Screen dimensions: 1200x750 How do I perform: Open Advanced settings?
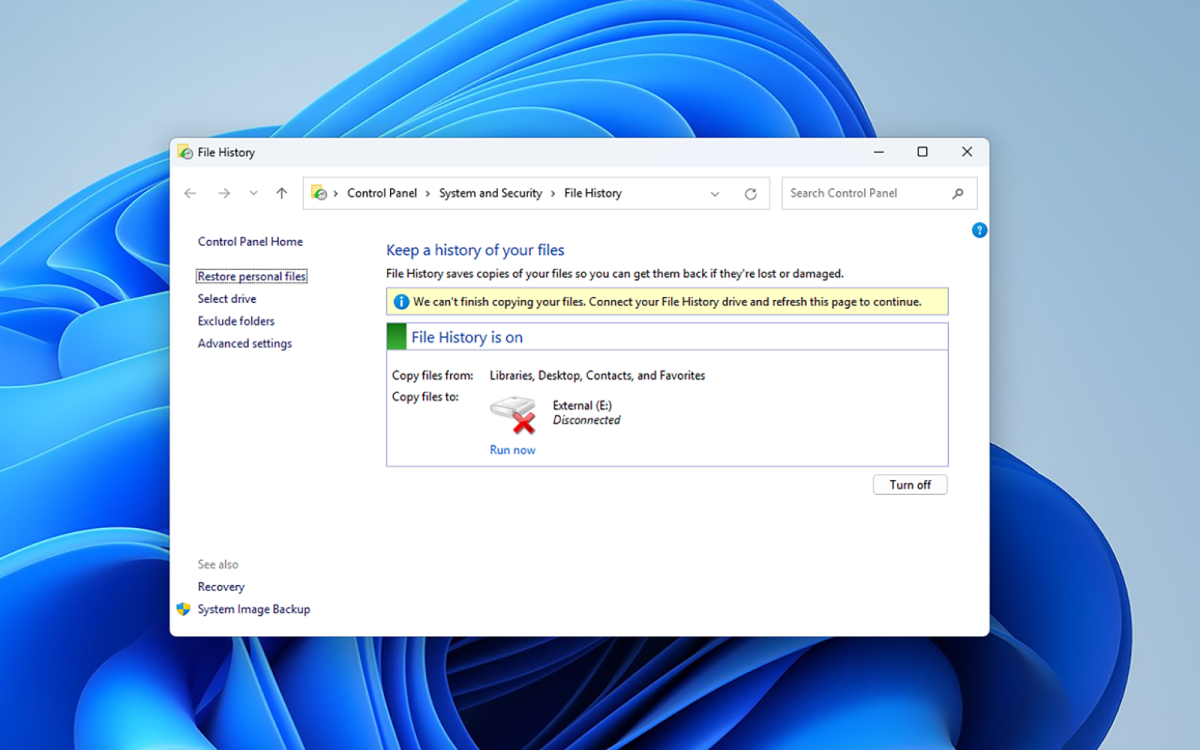point(244,343)
